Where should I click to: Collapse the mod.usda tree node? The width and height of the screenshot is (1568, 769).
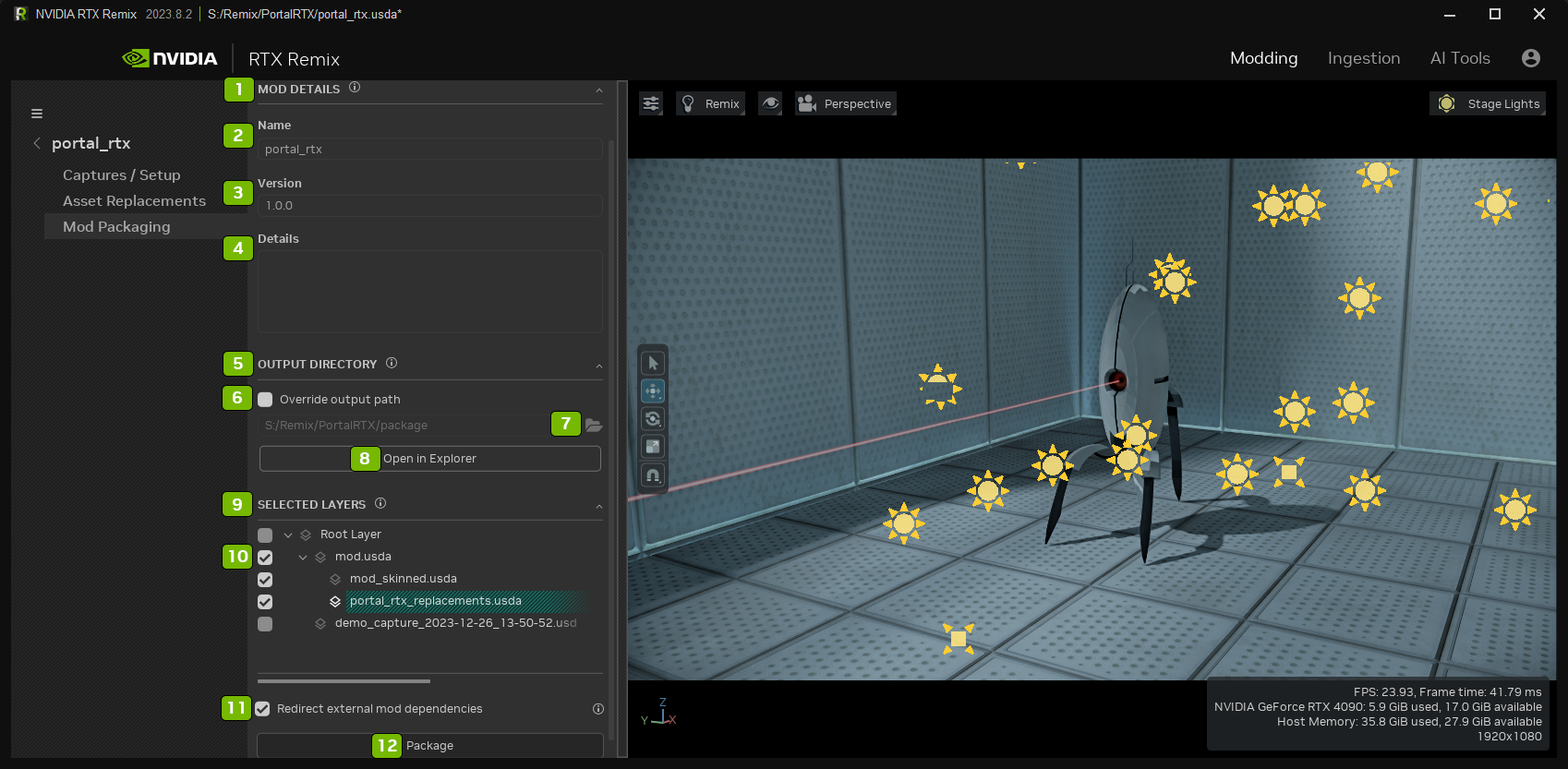point(303,557)
